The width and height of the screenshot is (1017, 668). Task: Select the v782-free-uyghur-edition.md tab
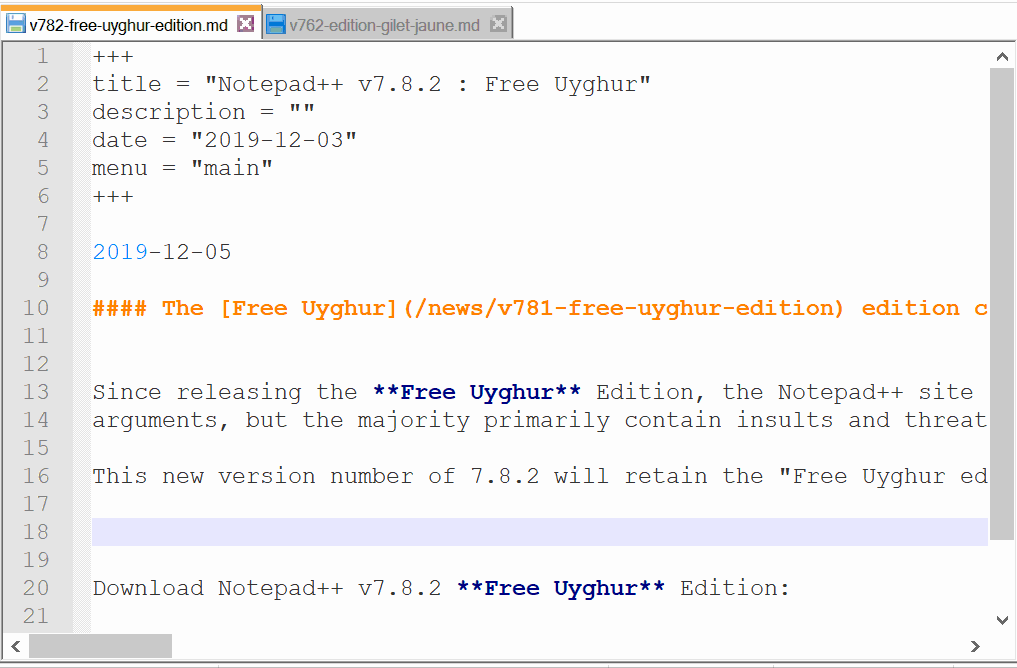click(x=128, y=25)
